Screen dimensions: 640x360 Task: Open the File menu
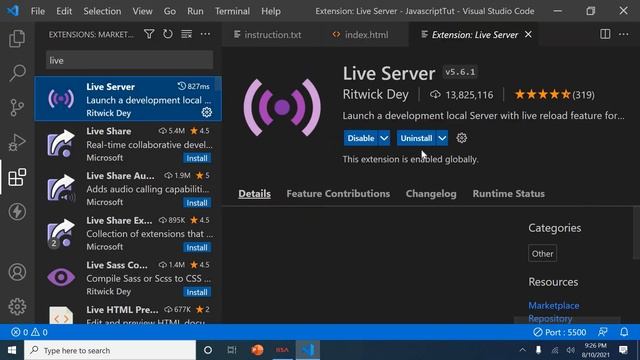[x=38, y=11]
